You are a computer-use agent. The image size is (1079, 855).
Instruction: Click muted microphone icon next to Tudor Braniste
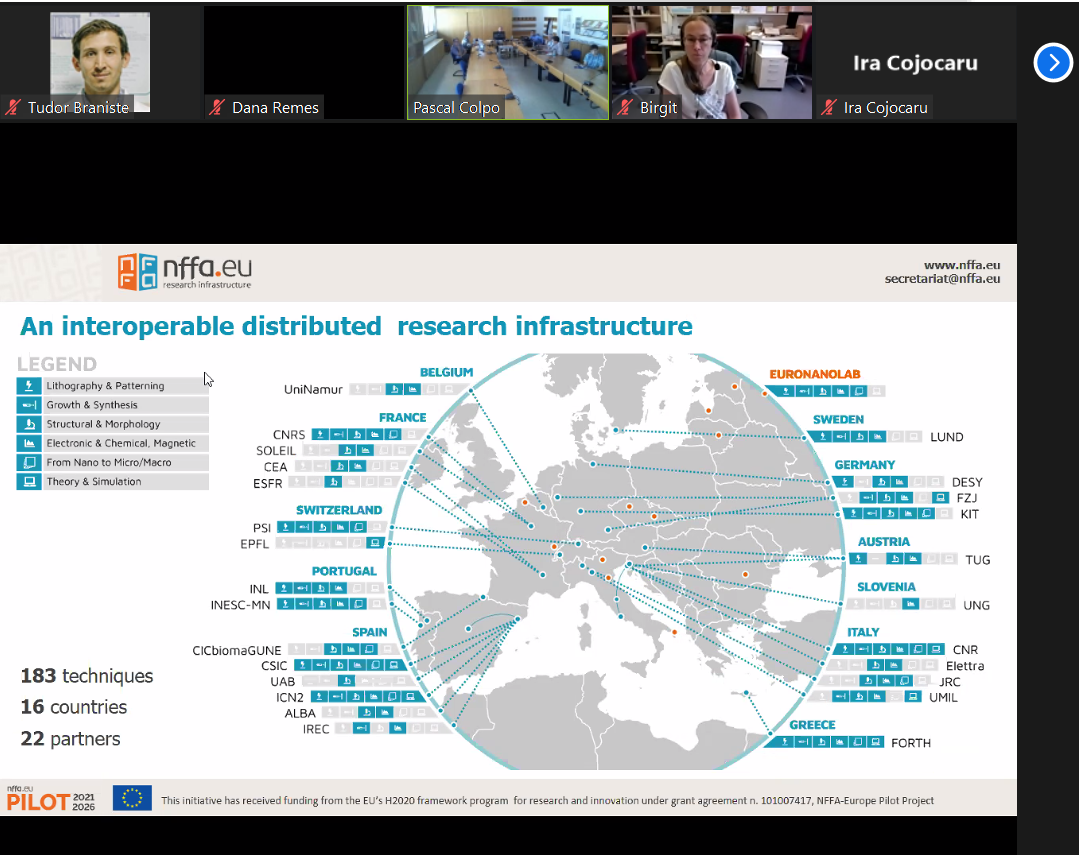tap(13, 107)
